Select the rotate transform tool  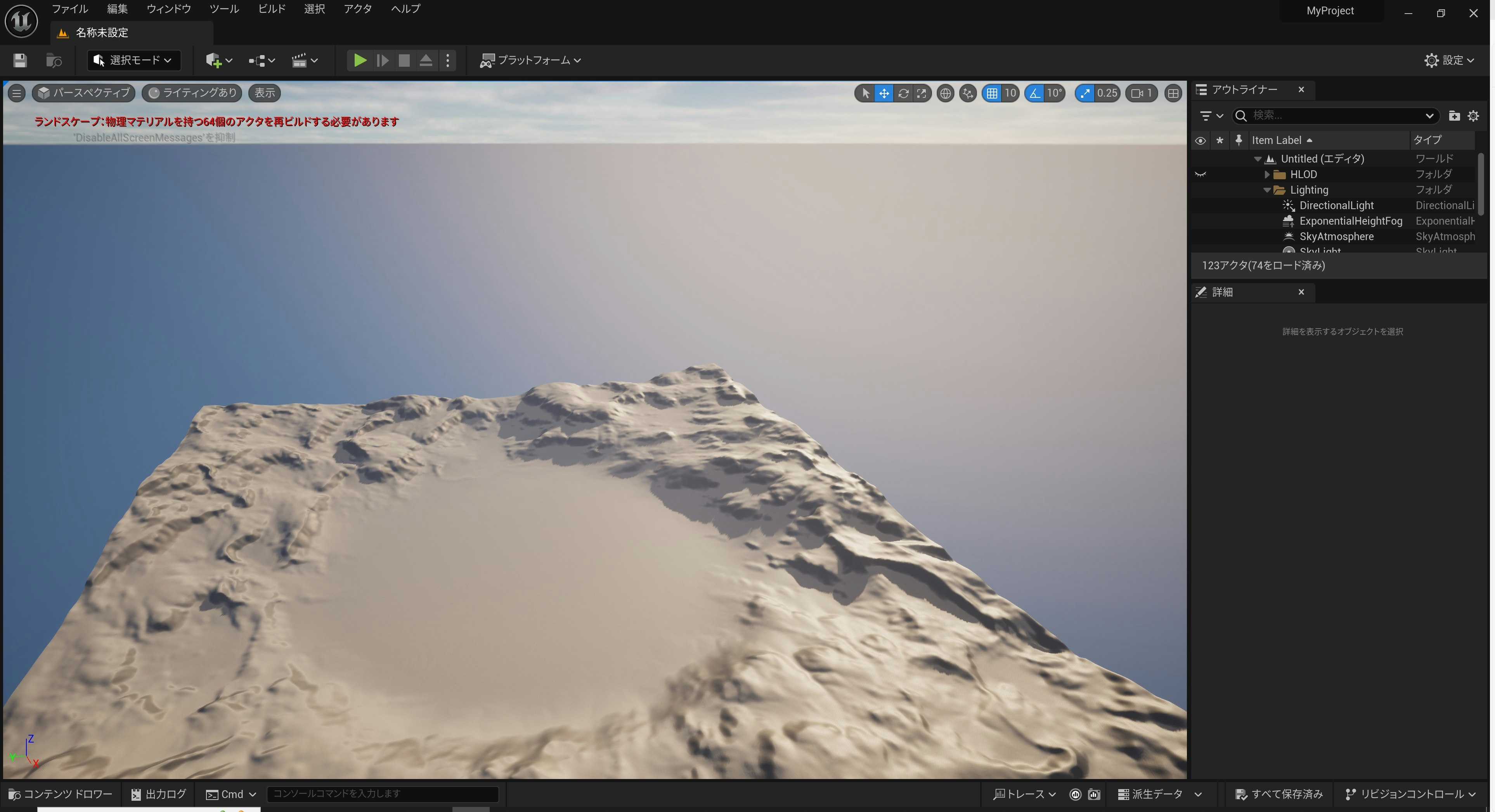point(903,93)
